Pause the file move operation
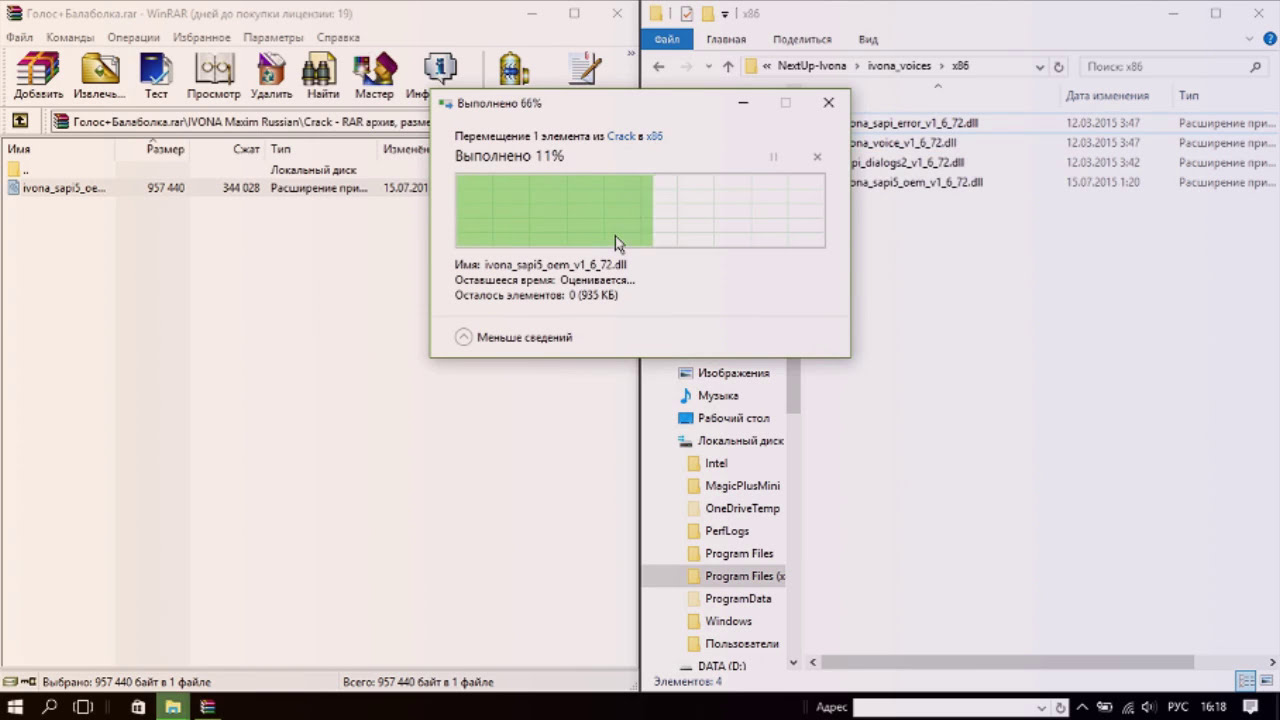The image size is (1280, 720). 773,157
